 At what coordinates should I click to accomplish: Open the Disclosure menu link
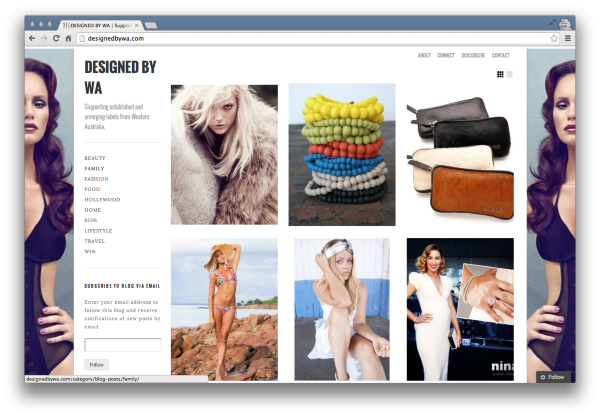tap(473, 55)
